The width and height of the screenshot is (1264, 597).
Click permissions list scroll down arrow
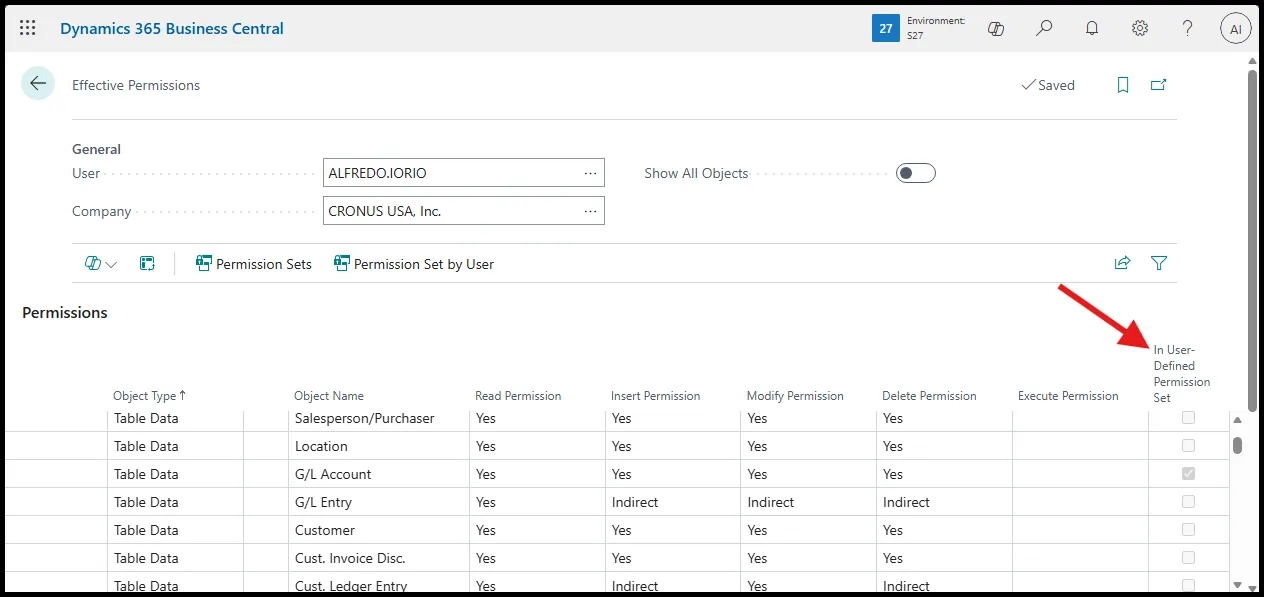coord(1237,585)
